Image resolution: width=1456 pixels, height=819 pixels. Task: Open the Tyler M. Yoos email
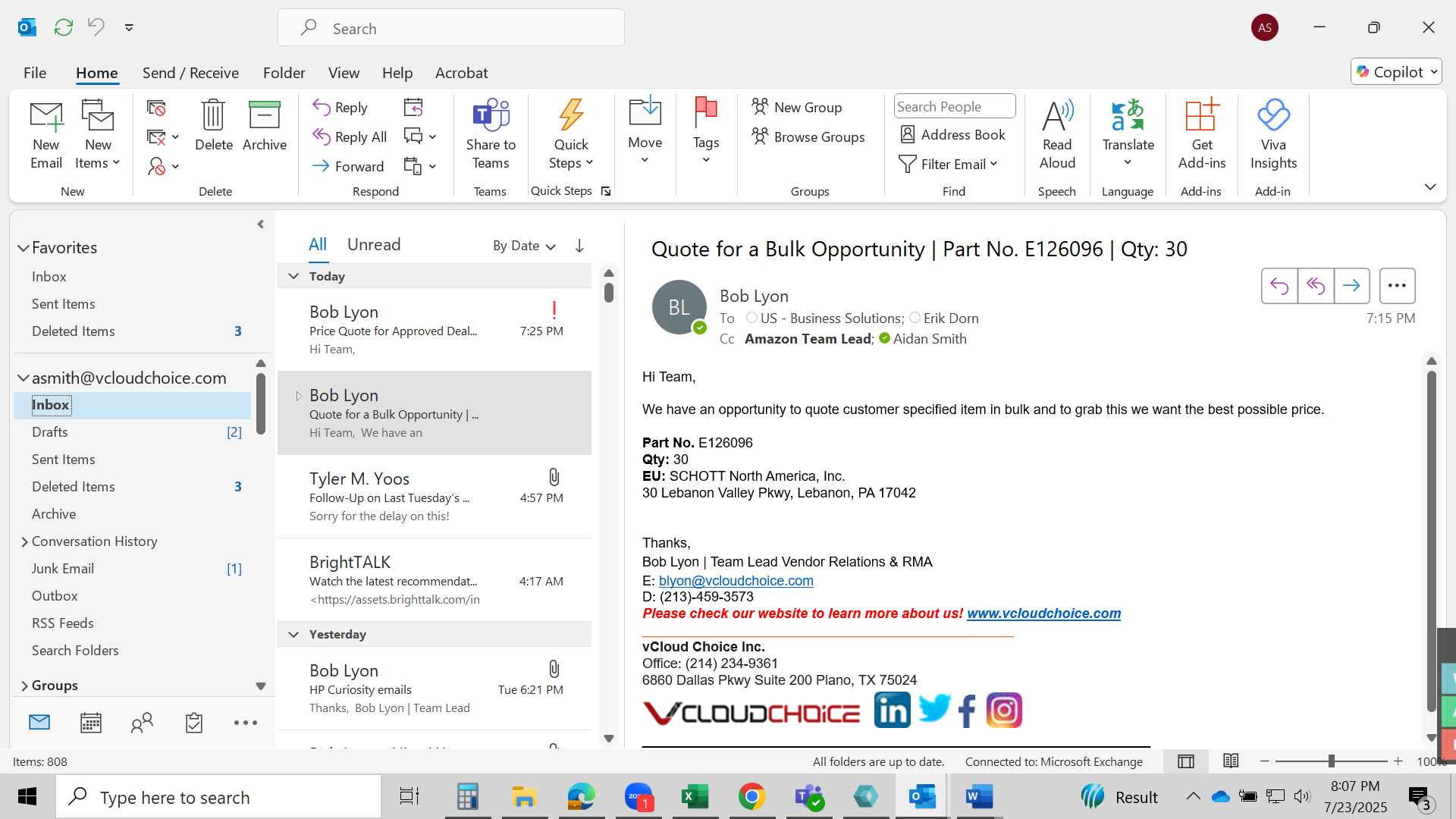[x=435, y=497]
